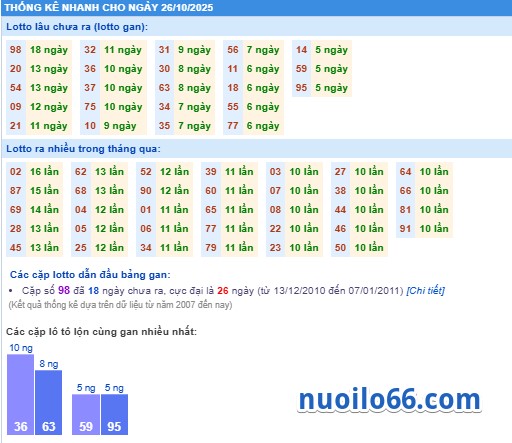
Task: Click frequent number 68
Action: [81, 191]
